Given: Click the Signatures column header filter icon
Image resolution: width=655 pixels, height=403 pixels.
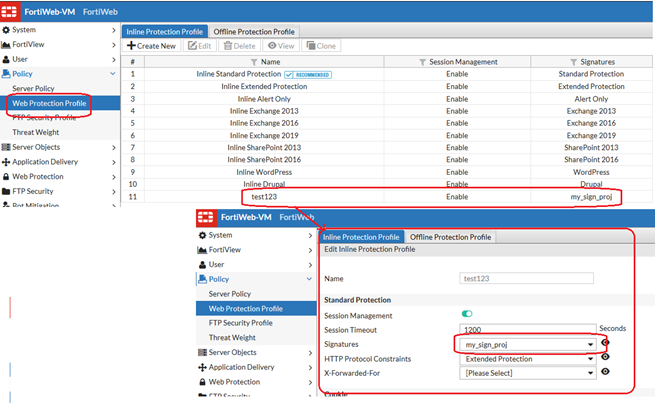Looking at the screenshot, I should tap(566, 61).
